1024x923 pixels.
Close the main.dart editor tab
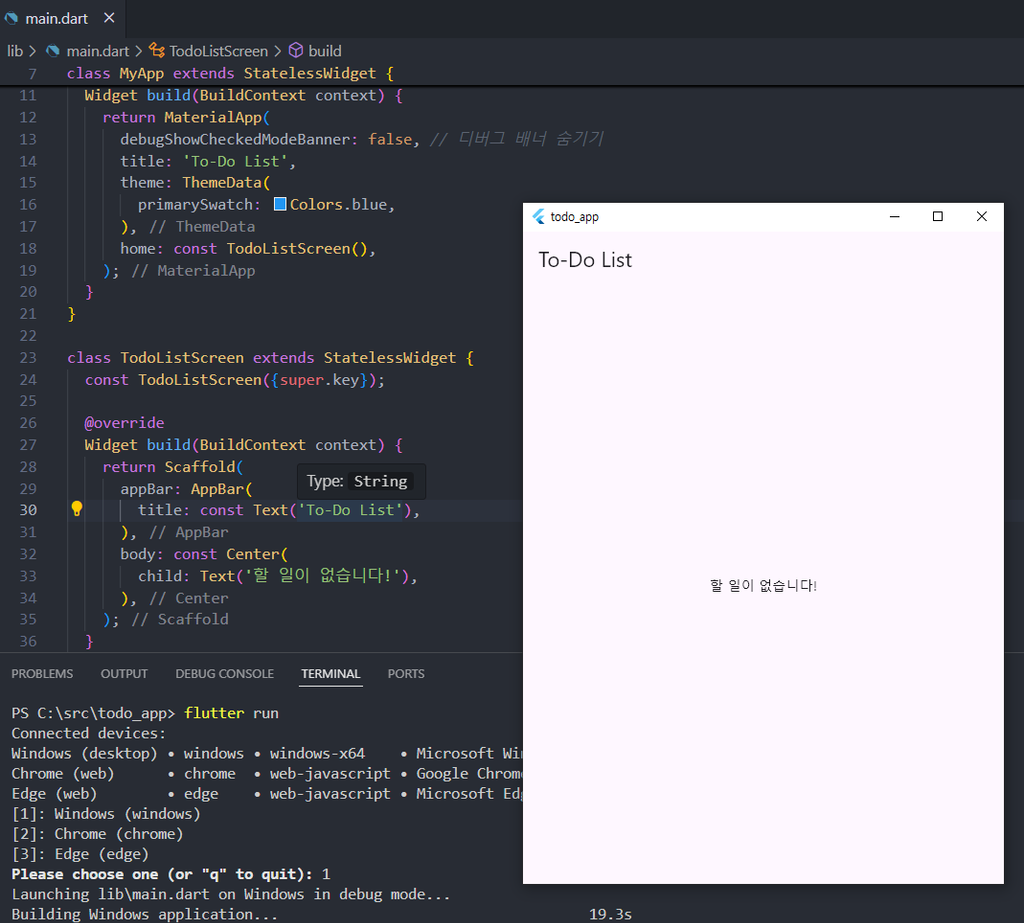109,18
